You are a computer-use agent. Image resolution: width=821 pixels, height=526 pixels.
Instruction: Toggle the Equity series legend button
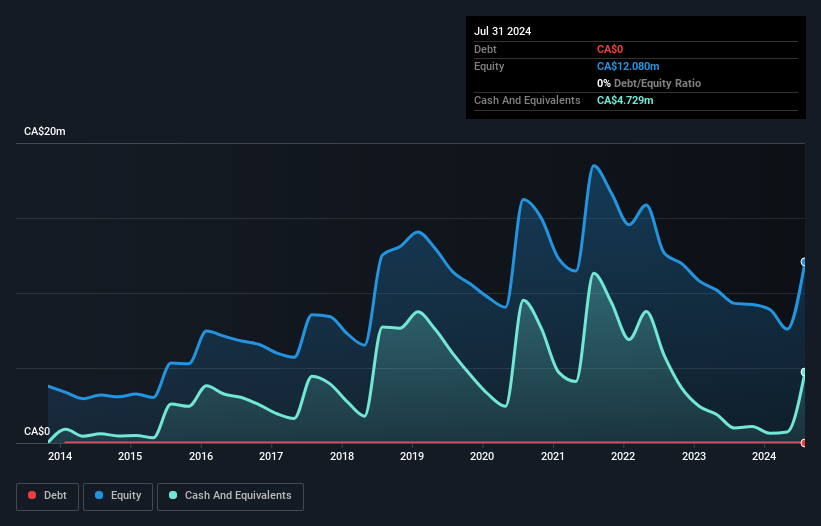(x=118, y=496)
